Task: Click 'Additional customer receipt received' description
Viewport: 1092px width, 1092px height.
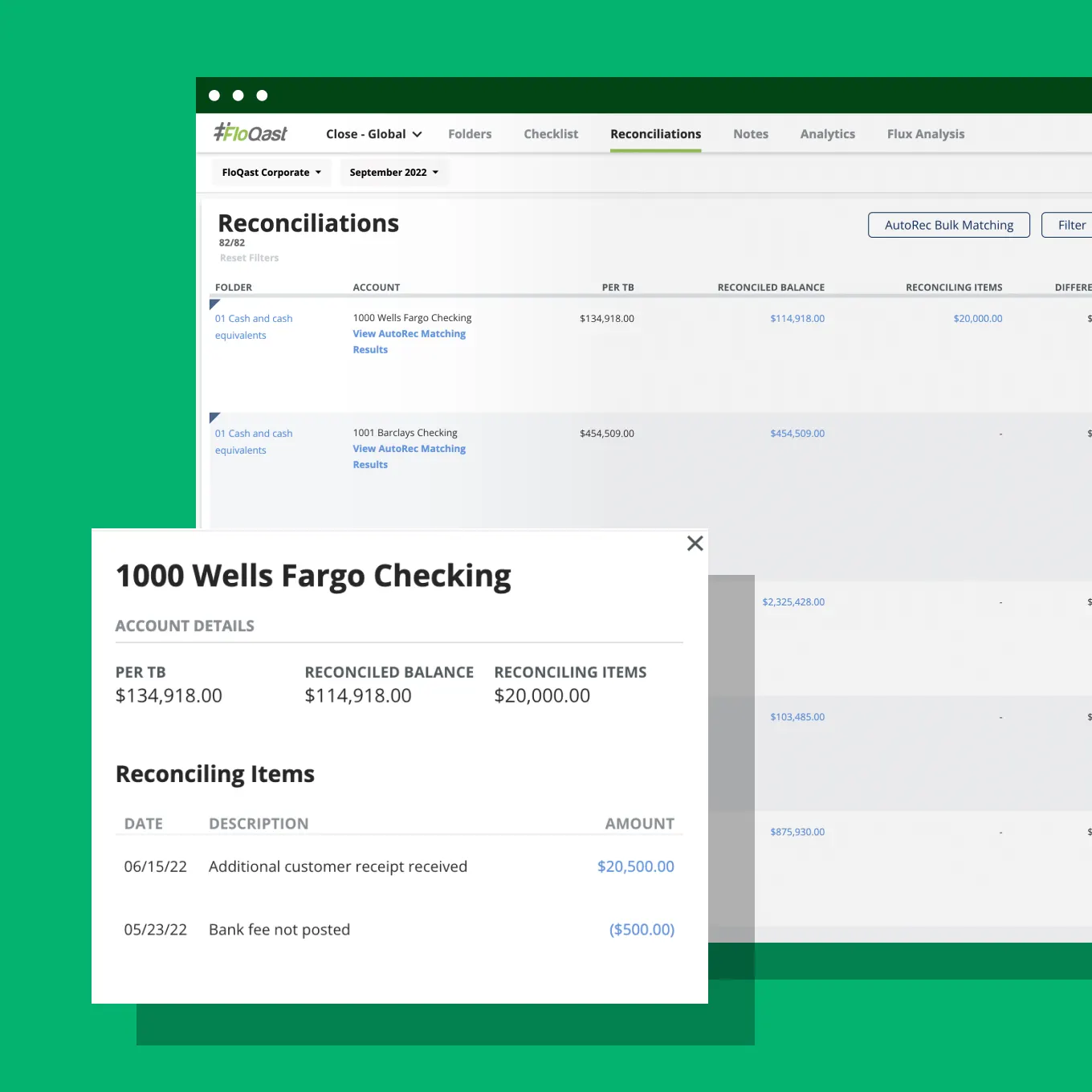Action: pyautogui.click(x=338, y=866)
